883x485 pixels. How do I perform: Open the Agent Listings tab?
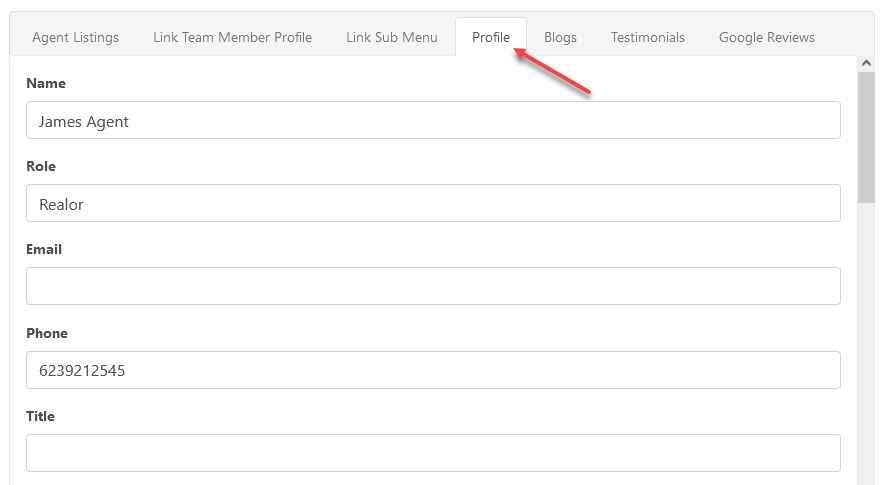click(x=75, y=37)
